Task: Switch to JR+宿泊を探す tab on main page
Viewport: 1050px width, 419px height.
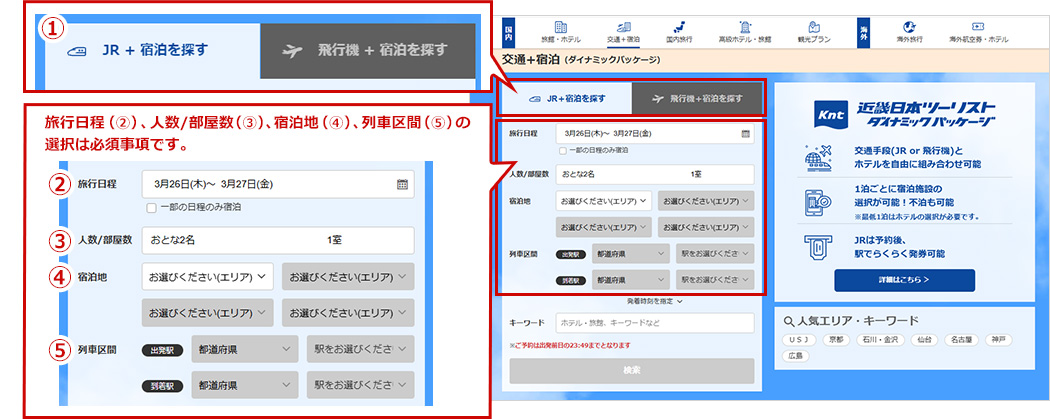Action: 567,98
